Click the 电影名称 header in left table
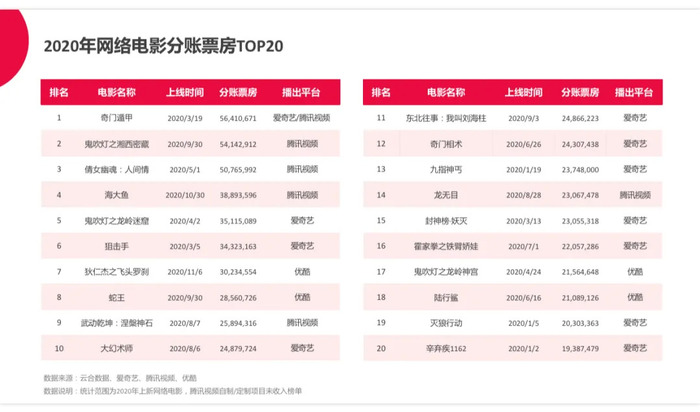 click(117, 92)
